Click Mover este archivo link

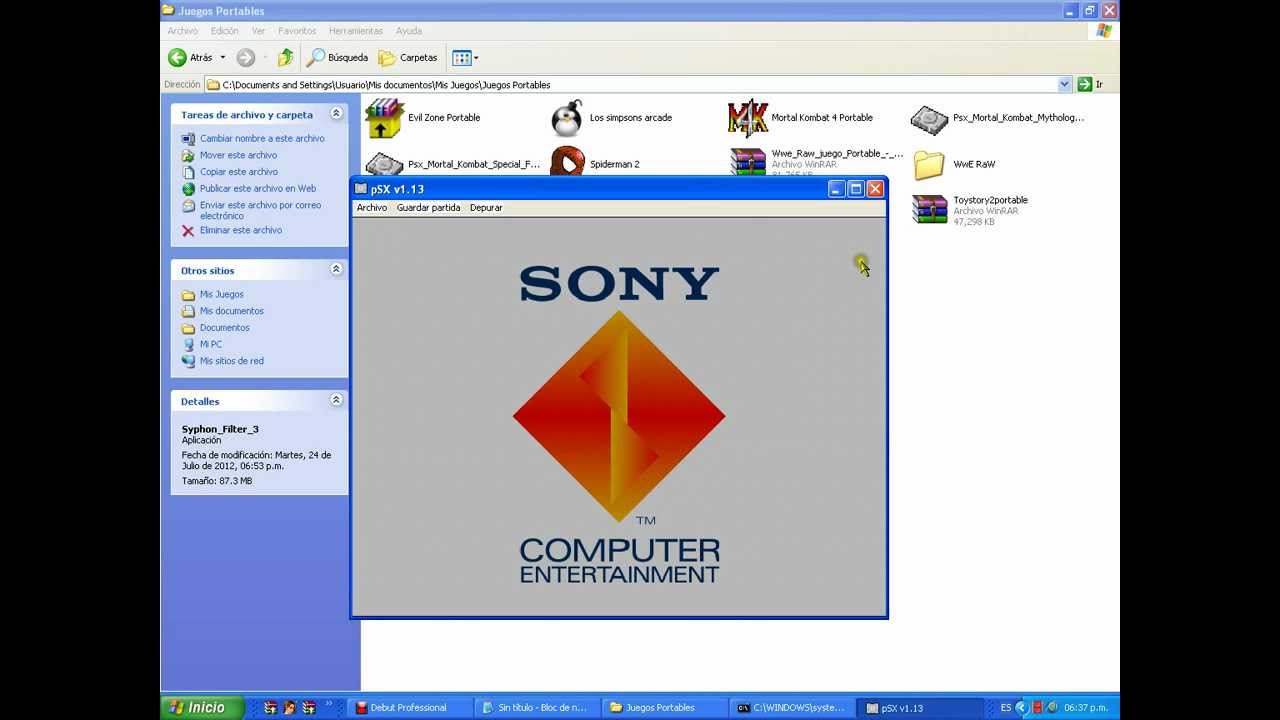(238, 155)
